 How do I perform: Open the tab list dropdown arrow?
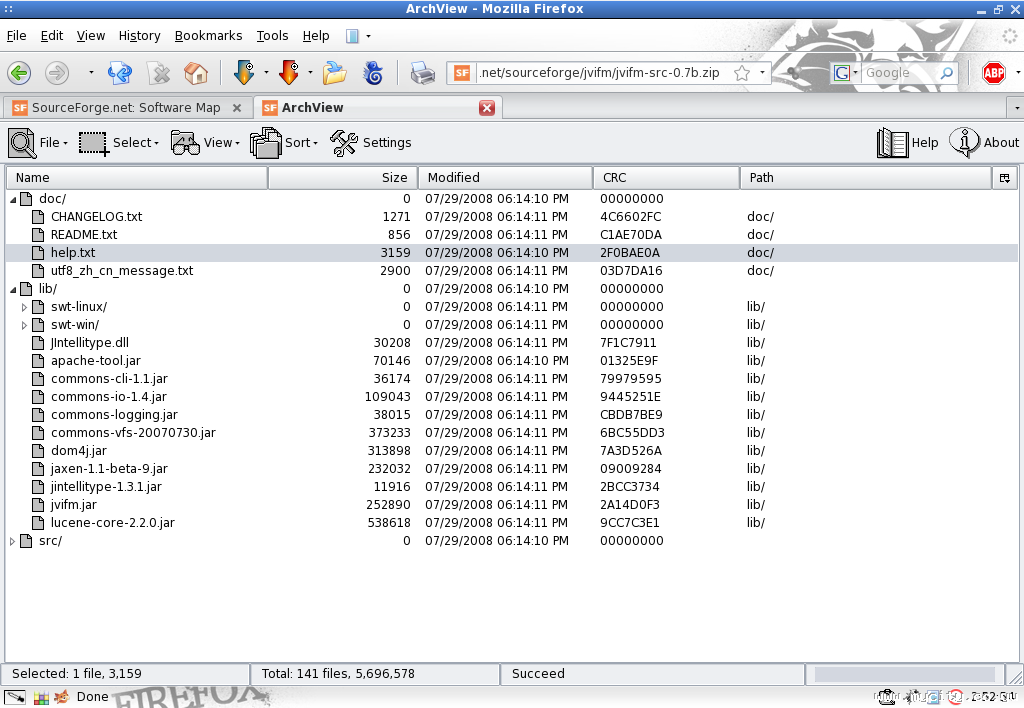click(1016, 108)
